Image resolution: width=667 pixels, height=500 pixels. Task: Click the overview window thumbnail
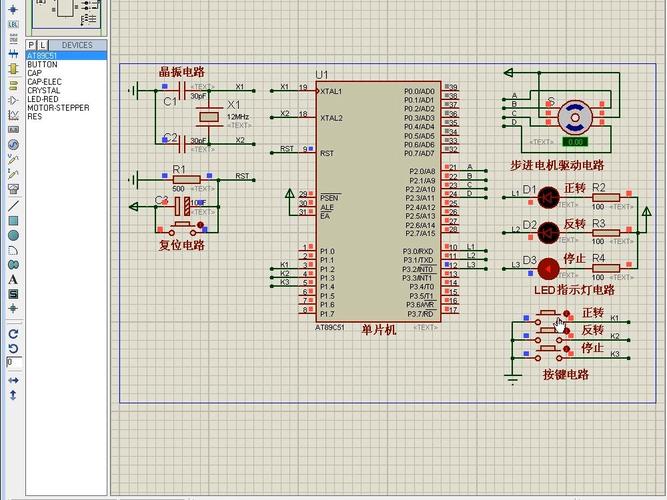coord(67,16)
